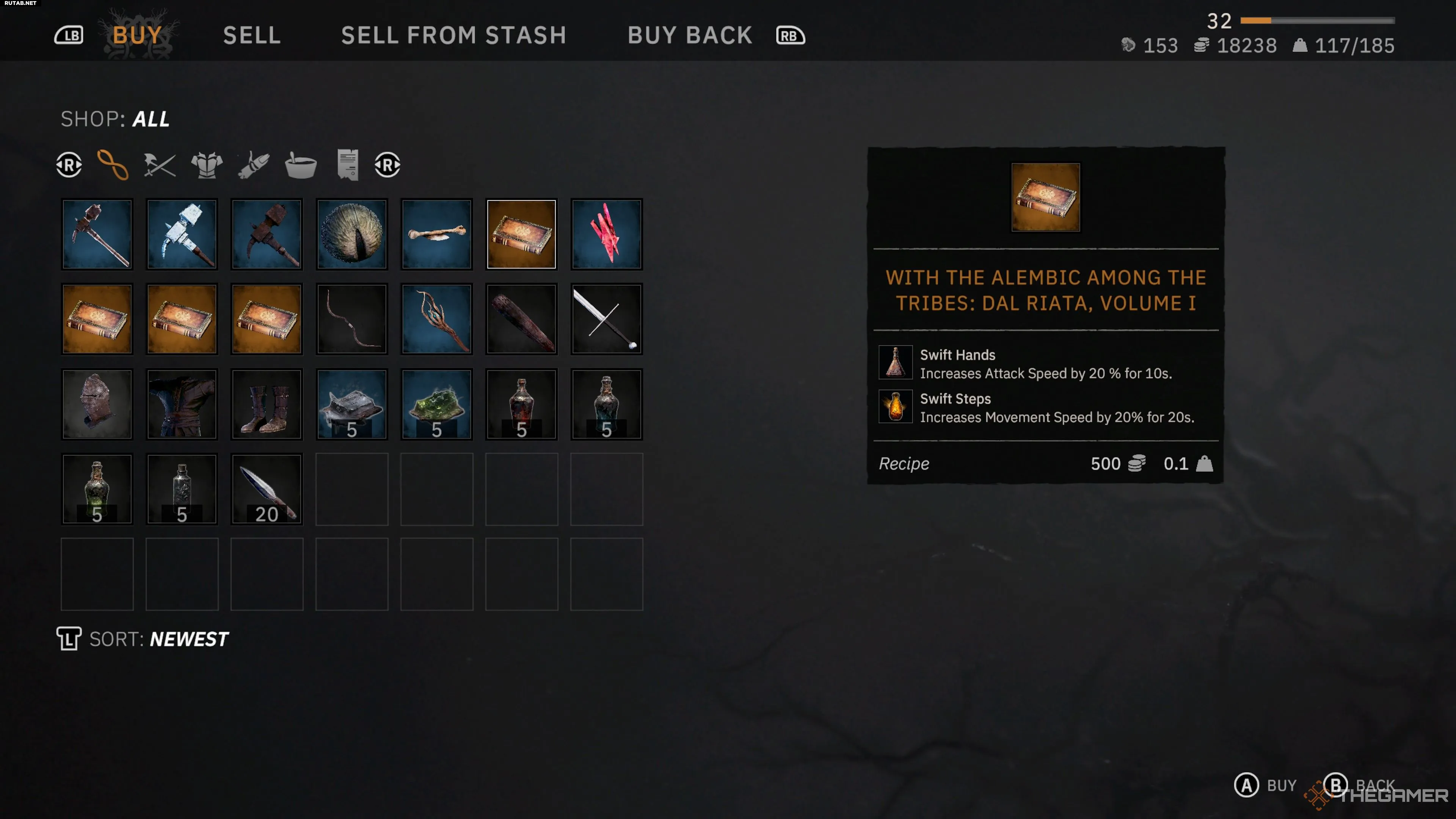This screenshot has height=819, width=1456.
Task: Click the B BACK button
Action: (x=1359, y=785)
